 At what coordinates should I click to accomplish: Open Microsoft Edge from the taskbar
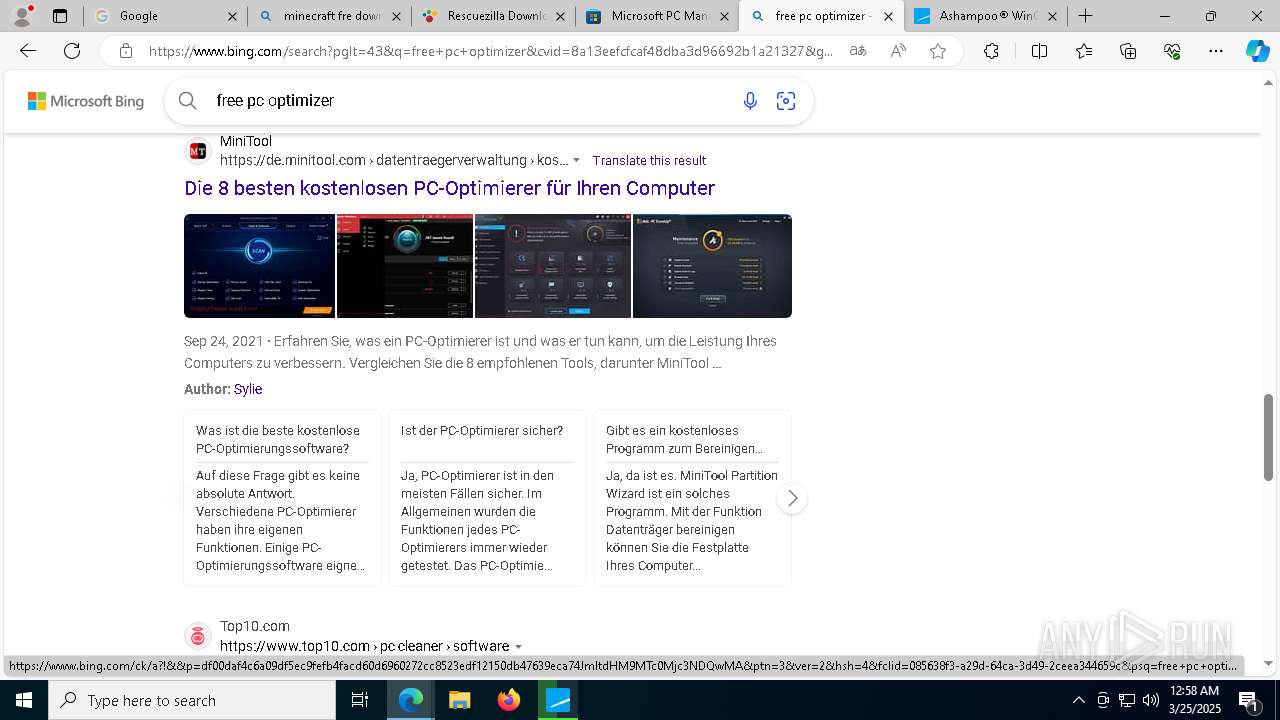click(x=411, y=700)
